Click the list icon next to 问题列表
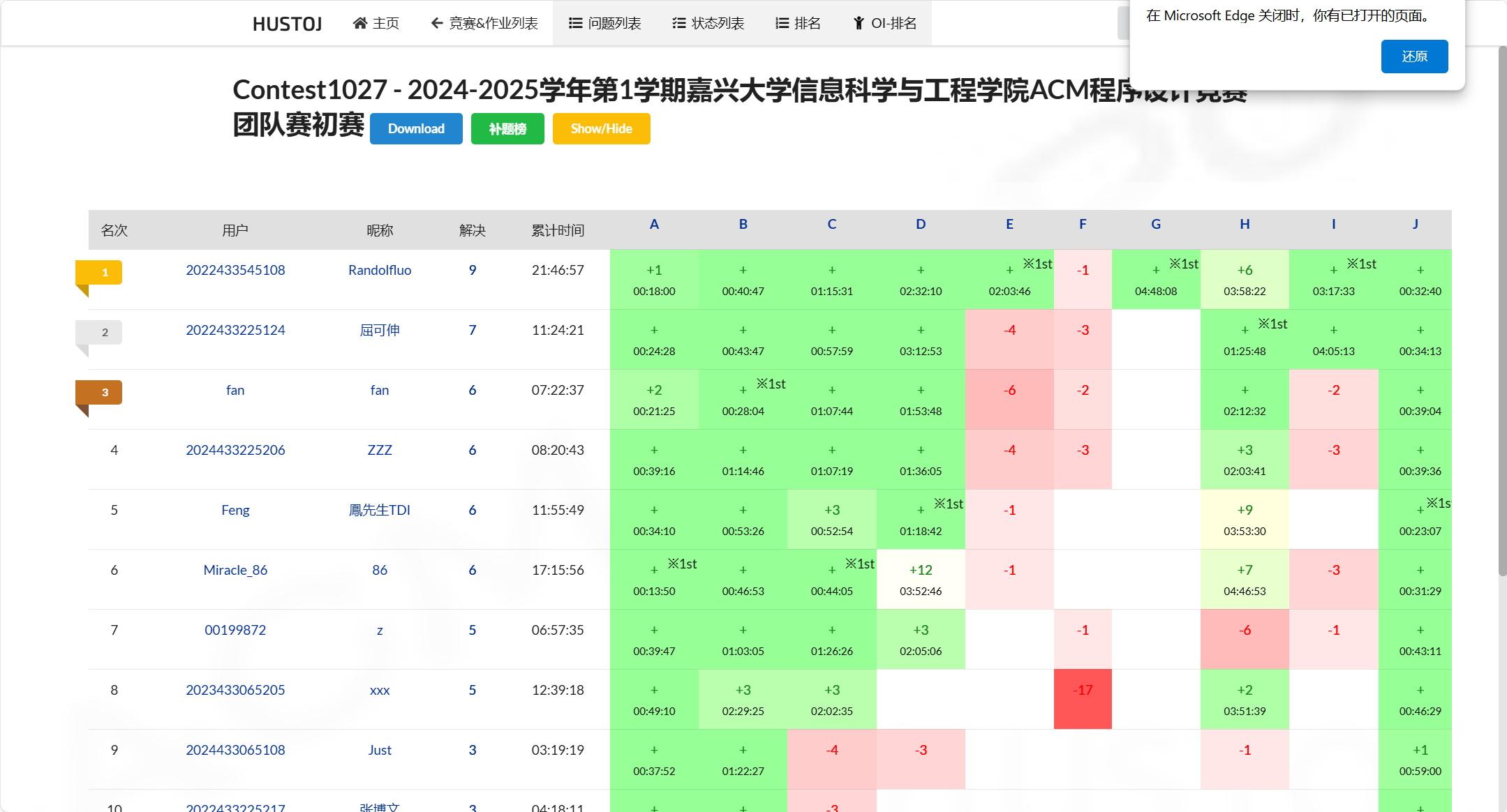Image resolution: width=1507 pixels, height=812 pixels. [575, 22]
